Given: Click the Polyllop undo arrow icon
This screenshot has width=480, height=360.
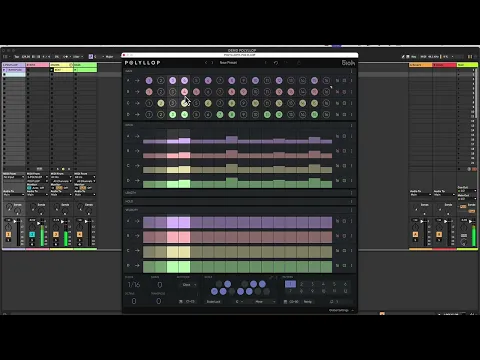Looking at the screenshot, I should click(276, 63).
